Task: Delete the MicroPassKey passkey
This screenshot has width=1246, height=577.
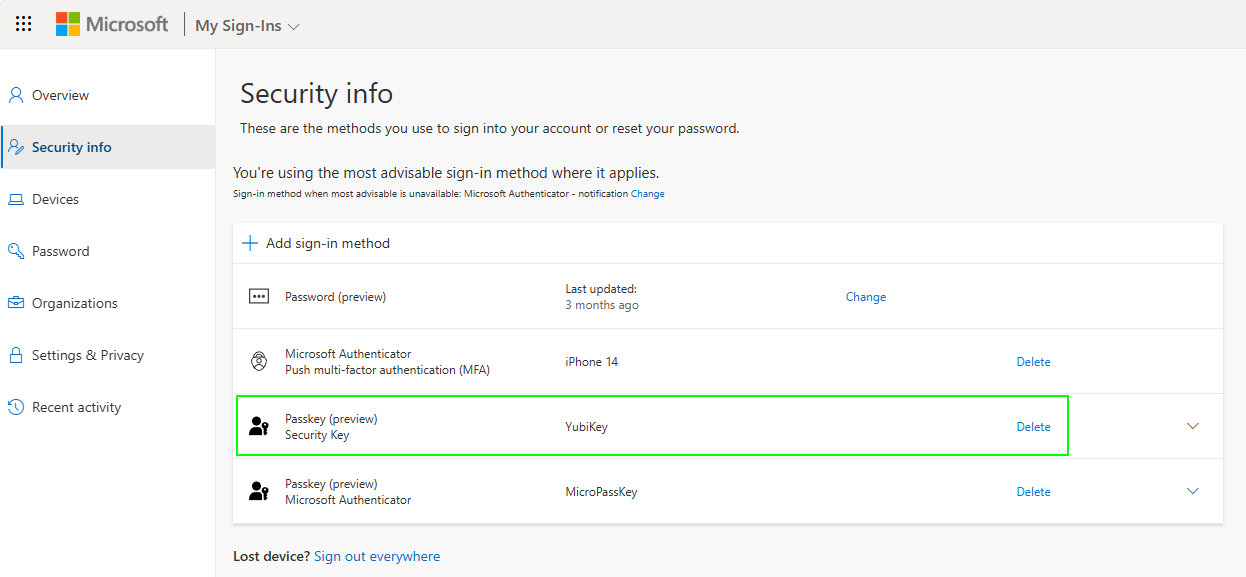Action: (1034, 492)
